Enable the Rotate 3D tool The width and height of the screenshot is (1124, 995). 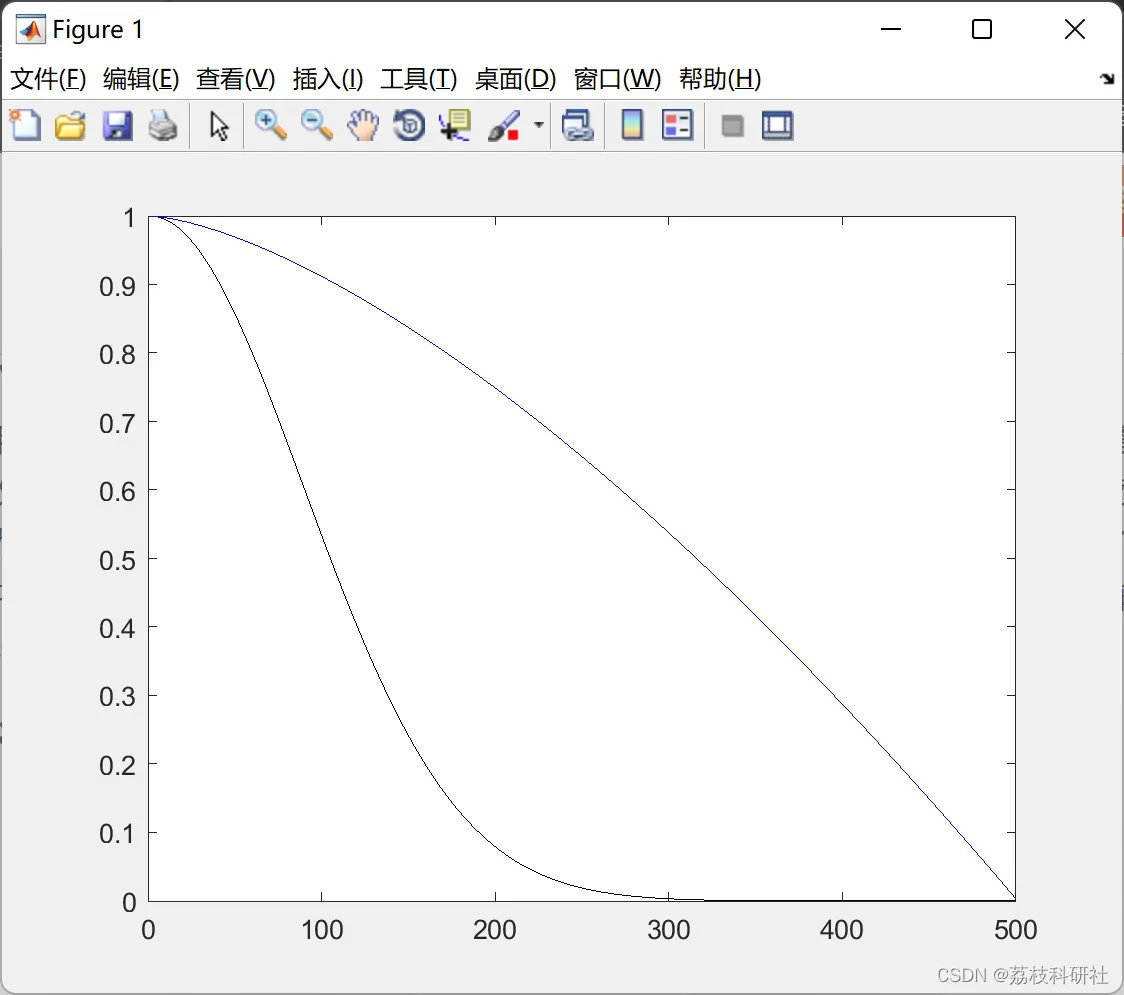point(409,125)
